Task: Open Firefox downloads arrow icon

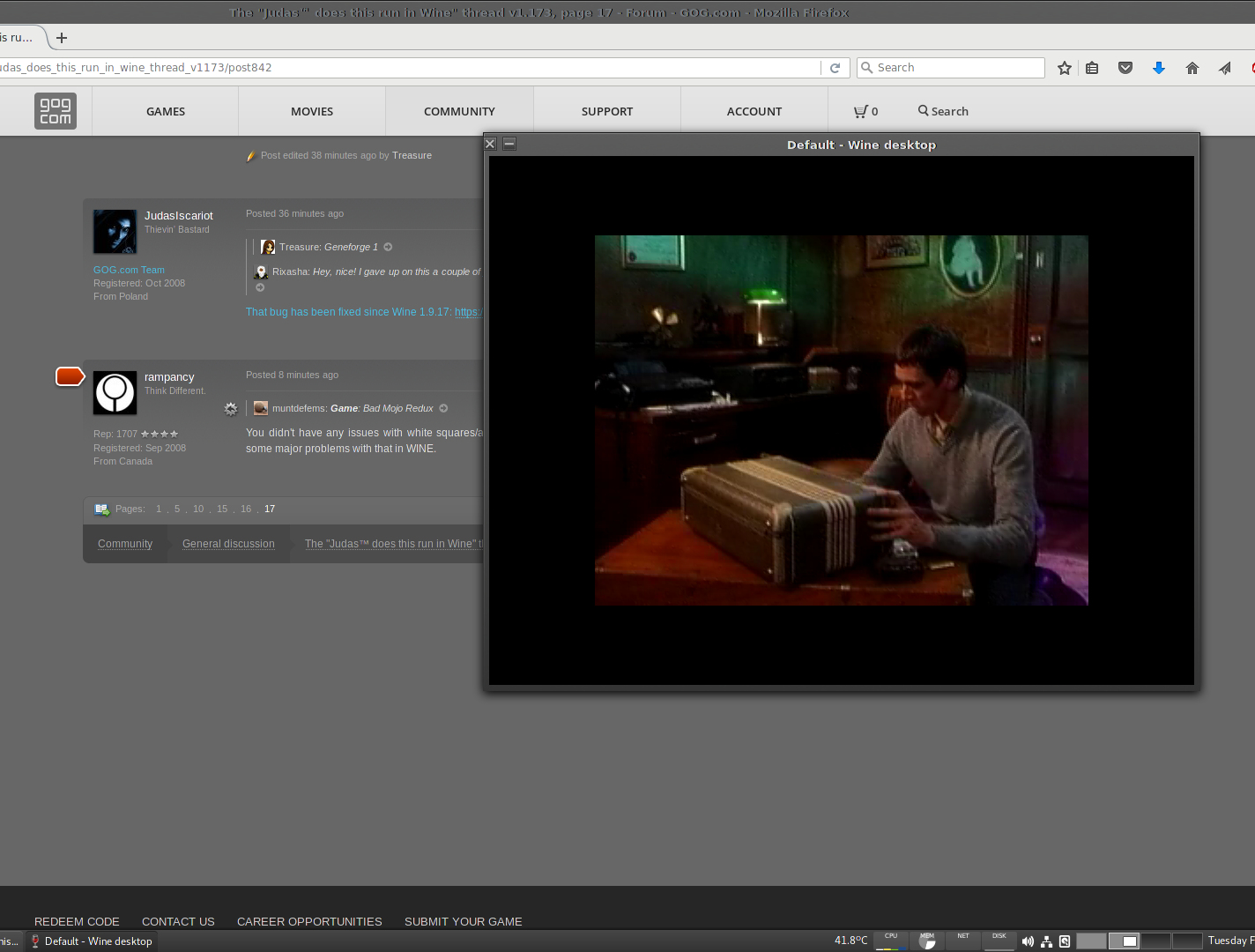Action: 1159,68
